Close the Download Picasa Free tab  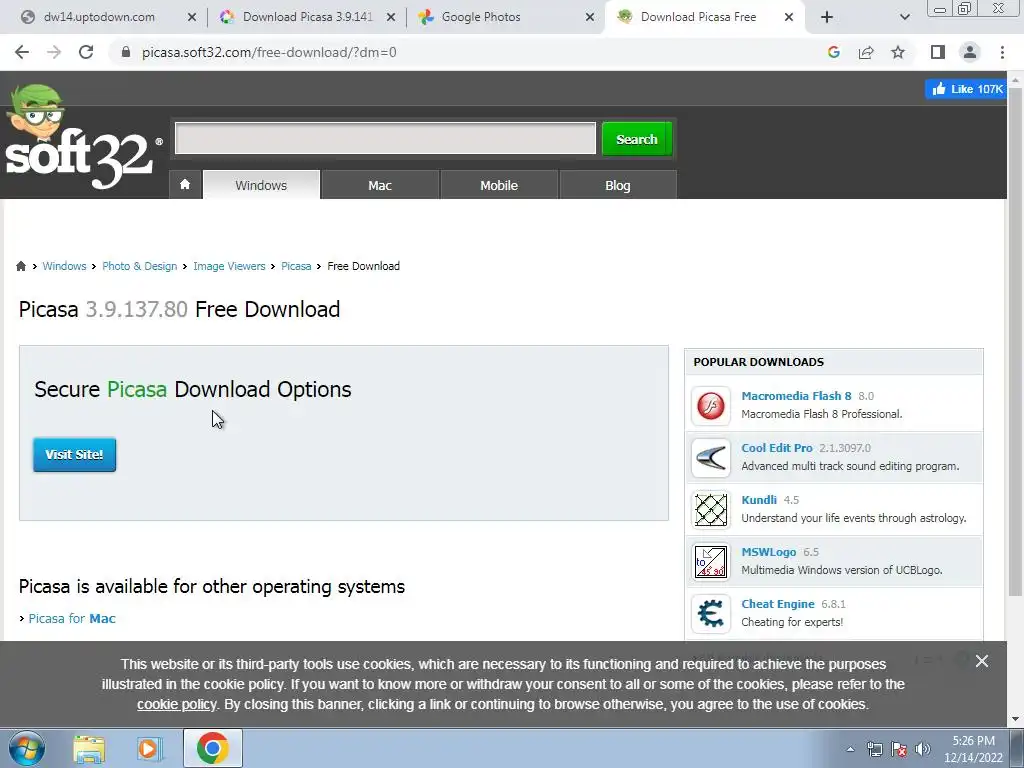click(x=789, y=17)
